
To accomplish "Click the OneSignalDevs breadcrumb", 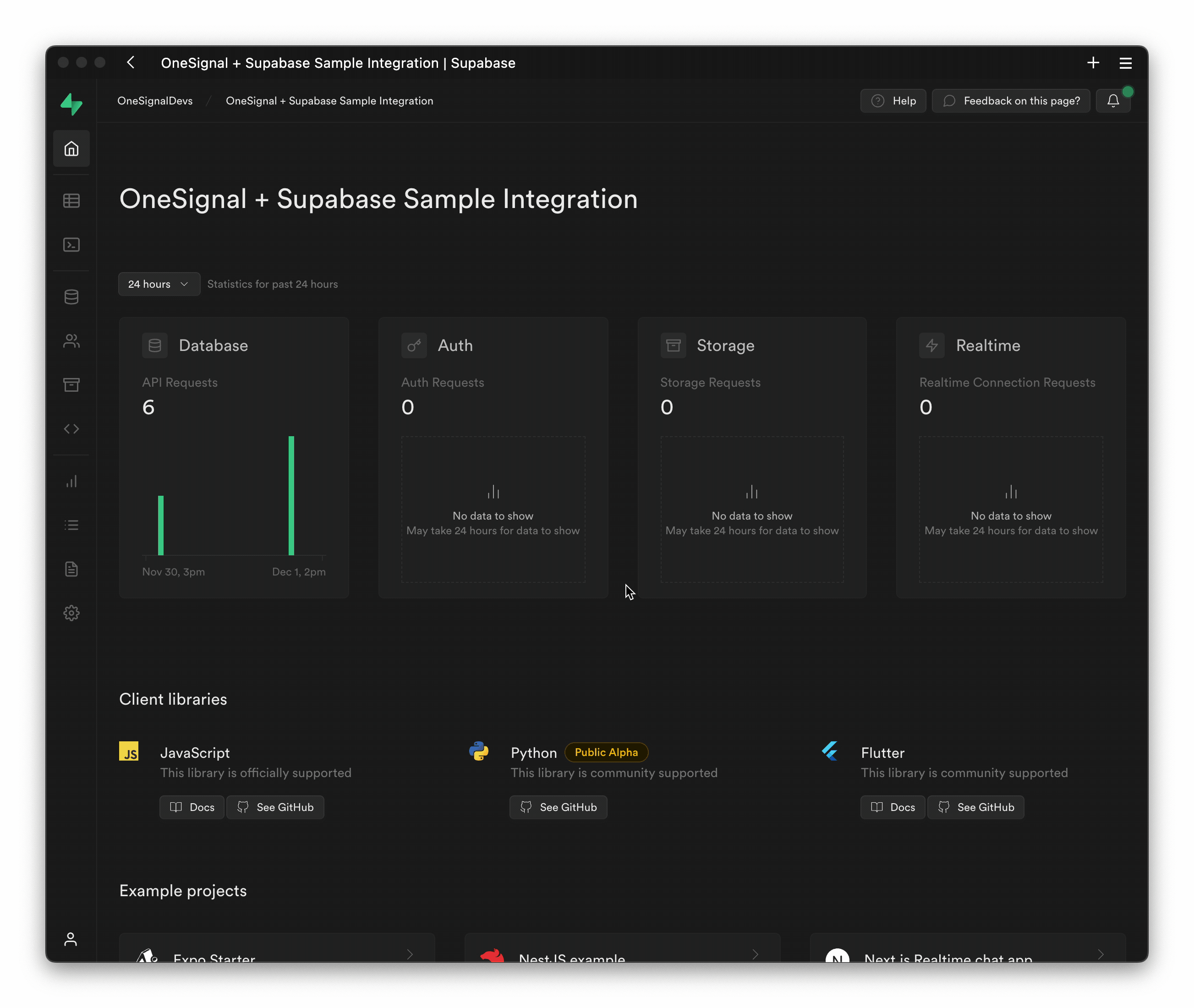I will coord(155,101).
